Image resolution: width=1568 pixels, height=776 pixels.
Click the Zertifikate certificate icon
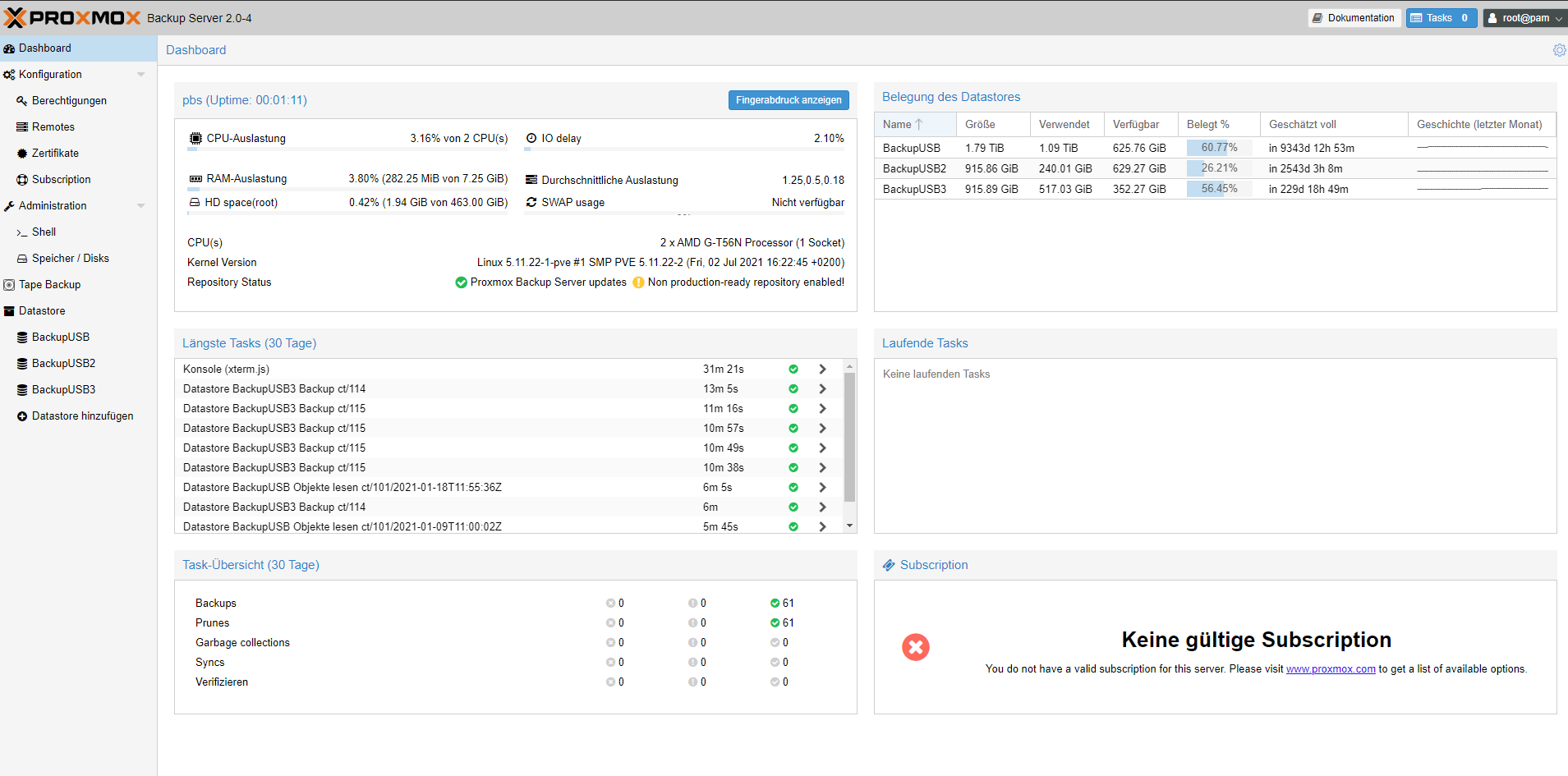22,154
